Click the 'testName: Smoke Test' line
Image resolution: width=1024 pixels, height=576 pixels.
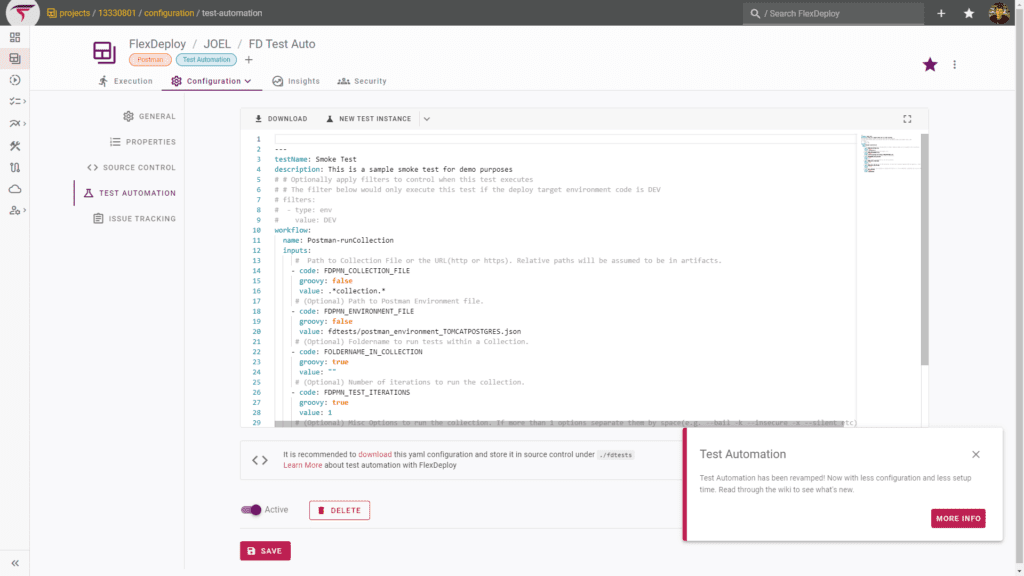click(x=315, y=159)
